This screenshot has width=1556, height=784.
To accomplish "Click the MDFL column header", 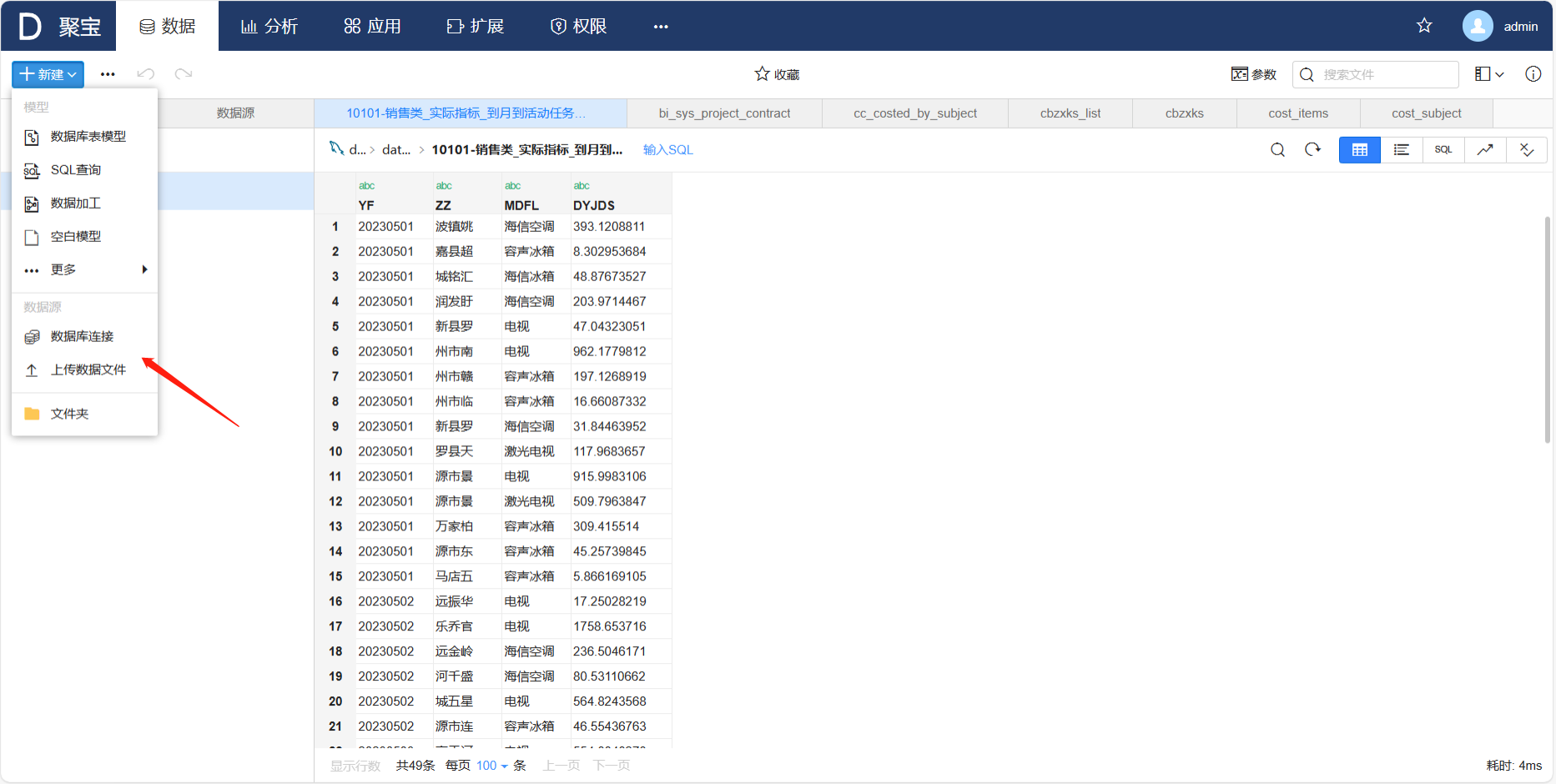I will pyautogui.click(x=521, y=205).
